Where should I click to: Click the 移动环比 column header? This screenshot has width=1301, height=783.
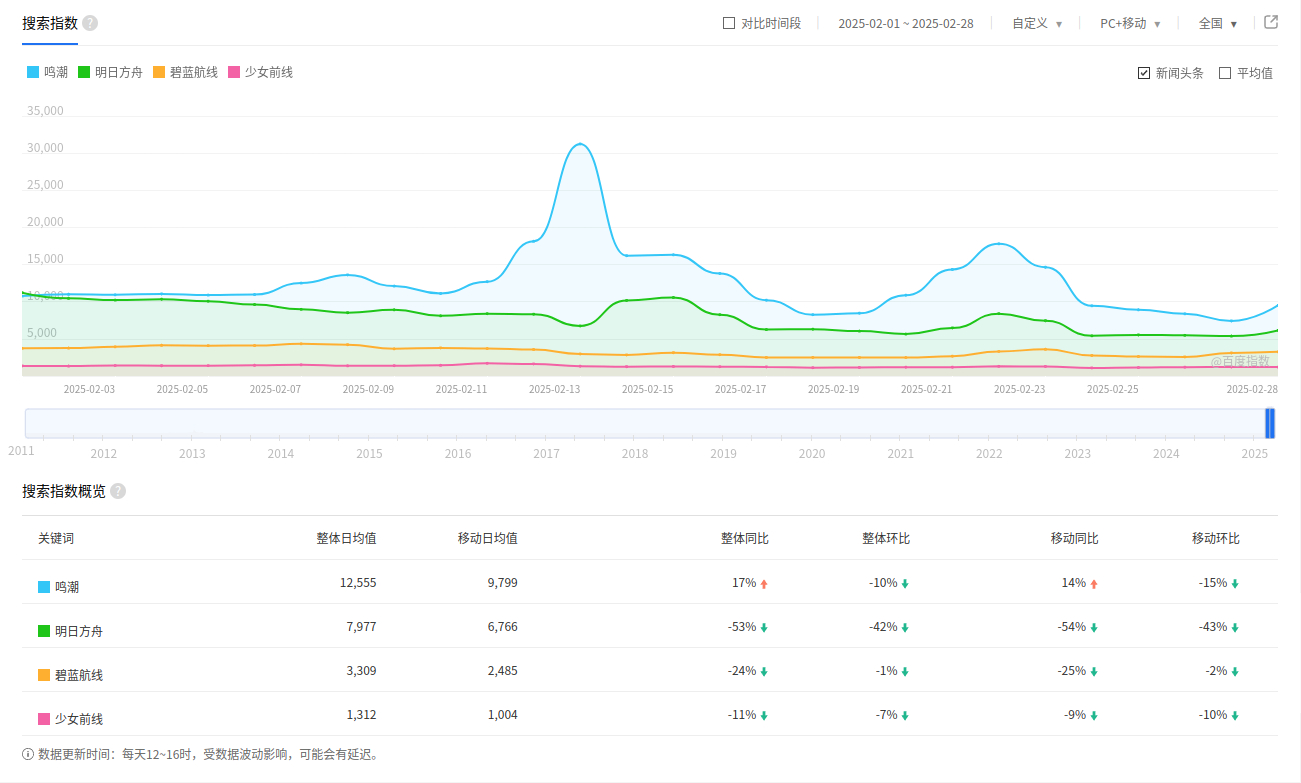[1215, 538]
